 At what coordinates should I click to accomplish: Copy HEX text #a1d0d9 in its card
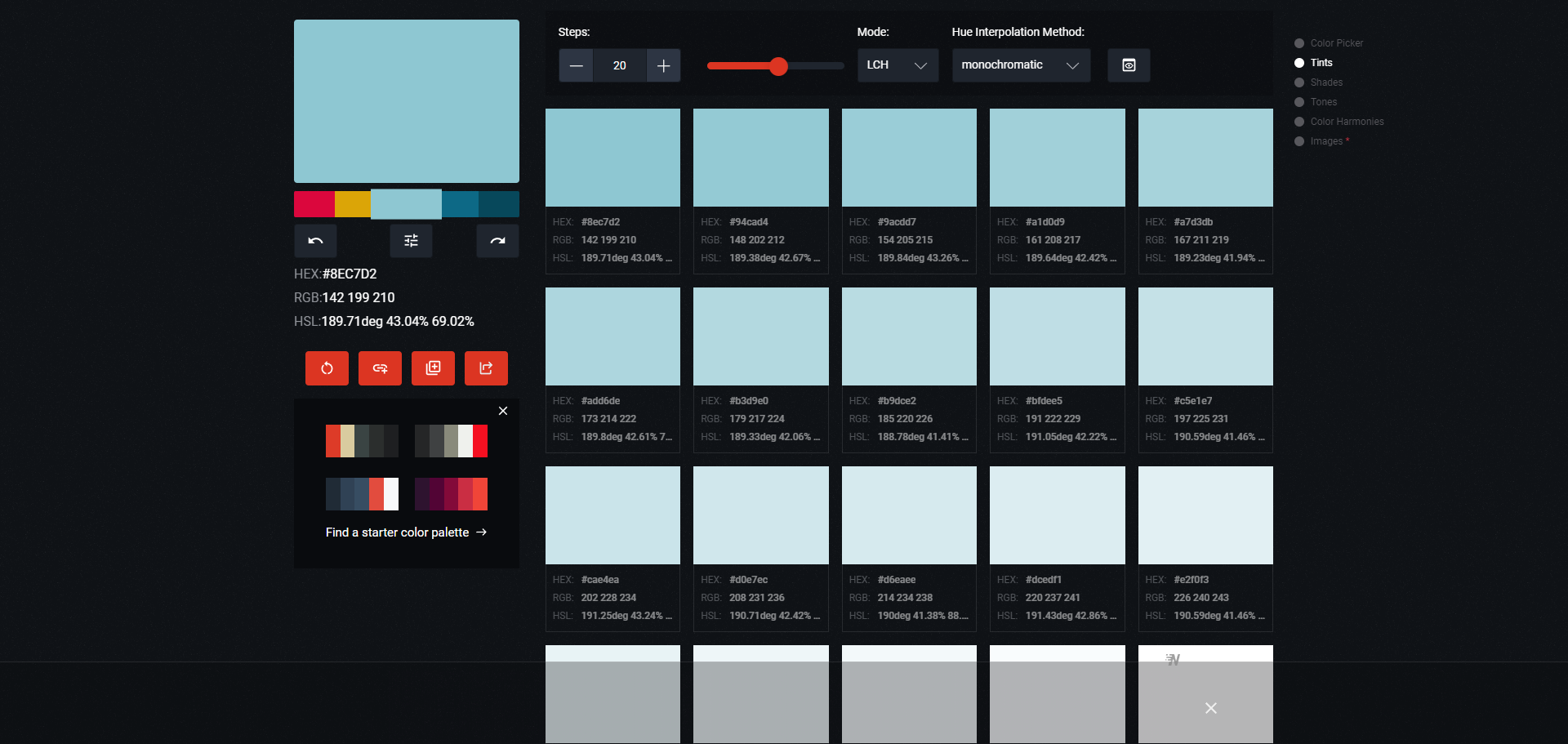pyautogui.click(x=1045, y=222)
